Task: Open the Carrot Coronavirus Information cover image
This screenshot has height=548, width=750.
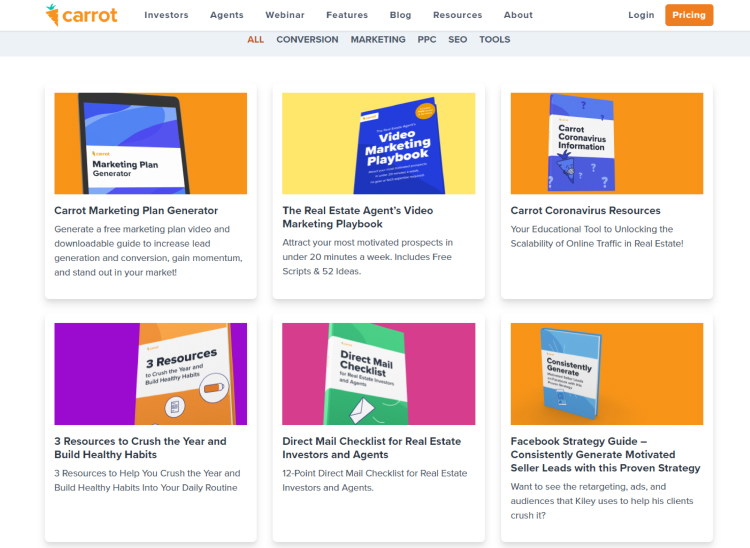Action: tap(607, 143)
